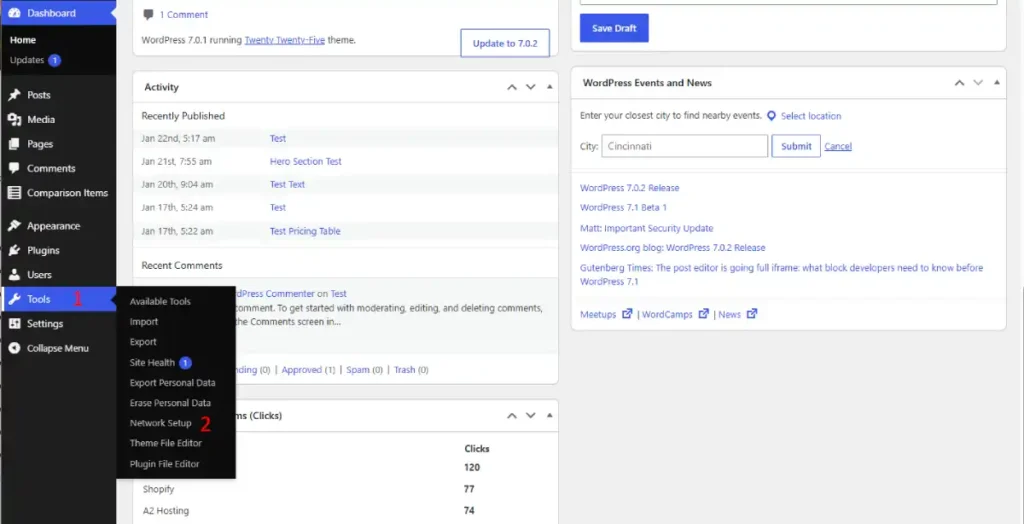This screenshot has width=1024, height=524.
Task: Click the Collapse Menu arrow icon
Action: [14, 348]
